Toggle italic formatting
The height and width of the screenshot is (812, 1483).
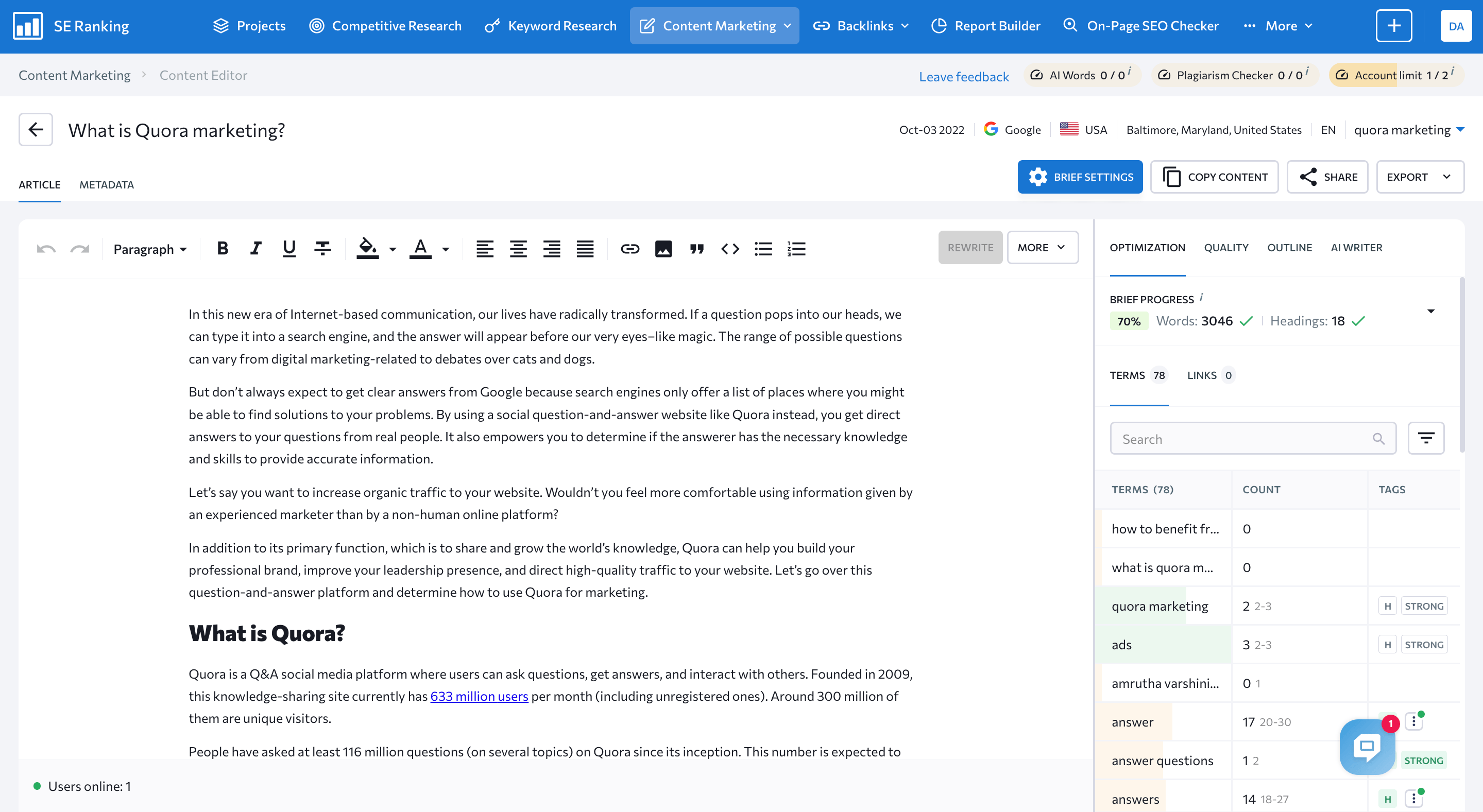tap(255, 248)
